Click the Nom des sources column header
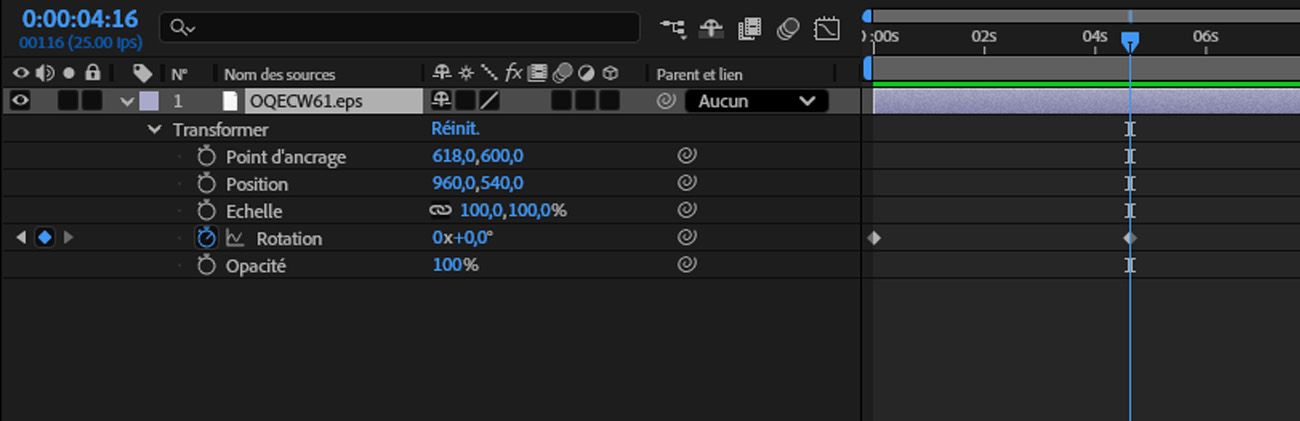 coord(279,74)
